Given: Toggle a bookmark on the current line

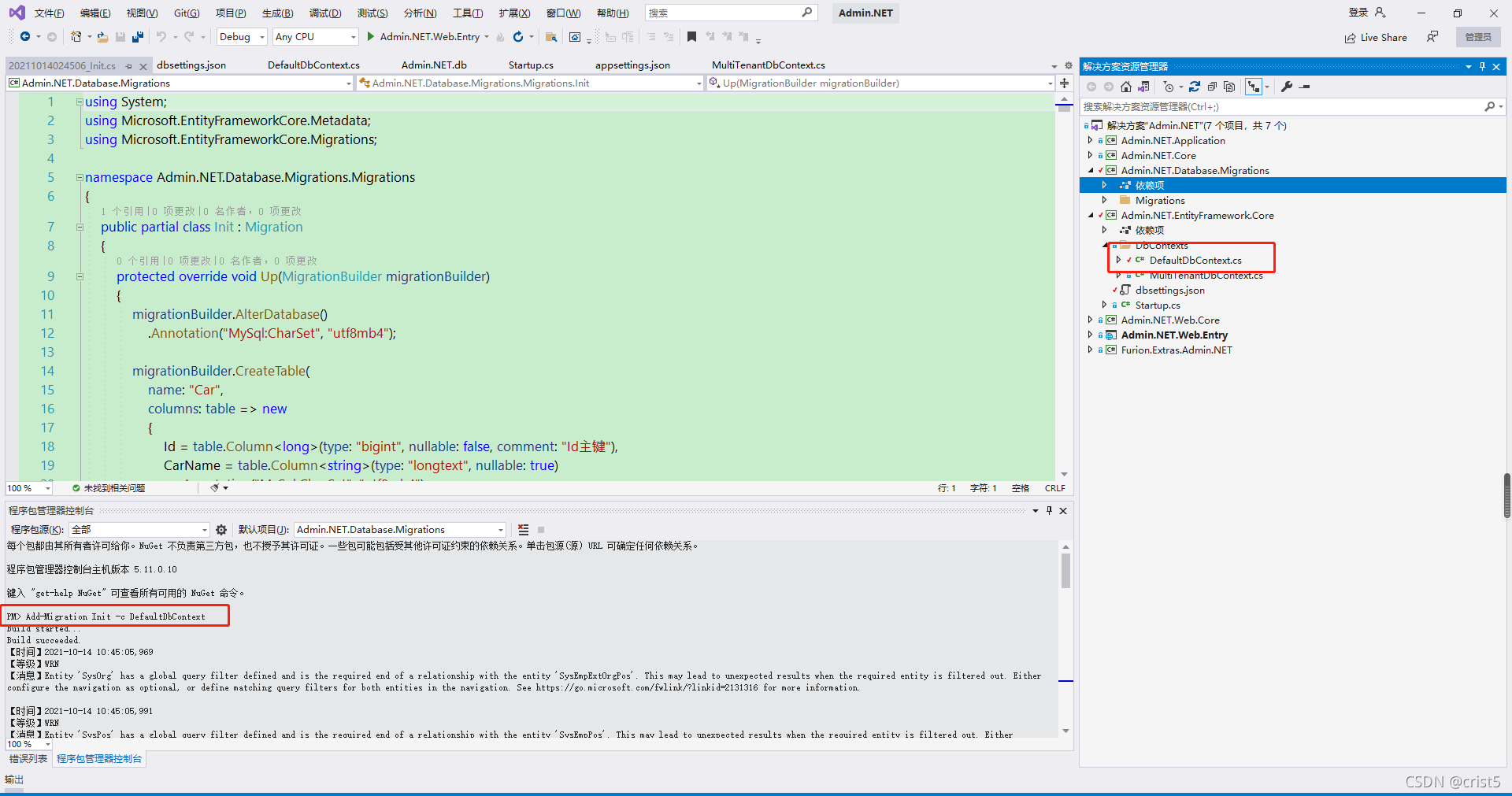Looking at the screenshot, I should coord(692,36).
